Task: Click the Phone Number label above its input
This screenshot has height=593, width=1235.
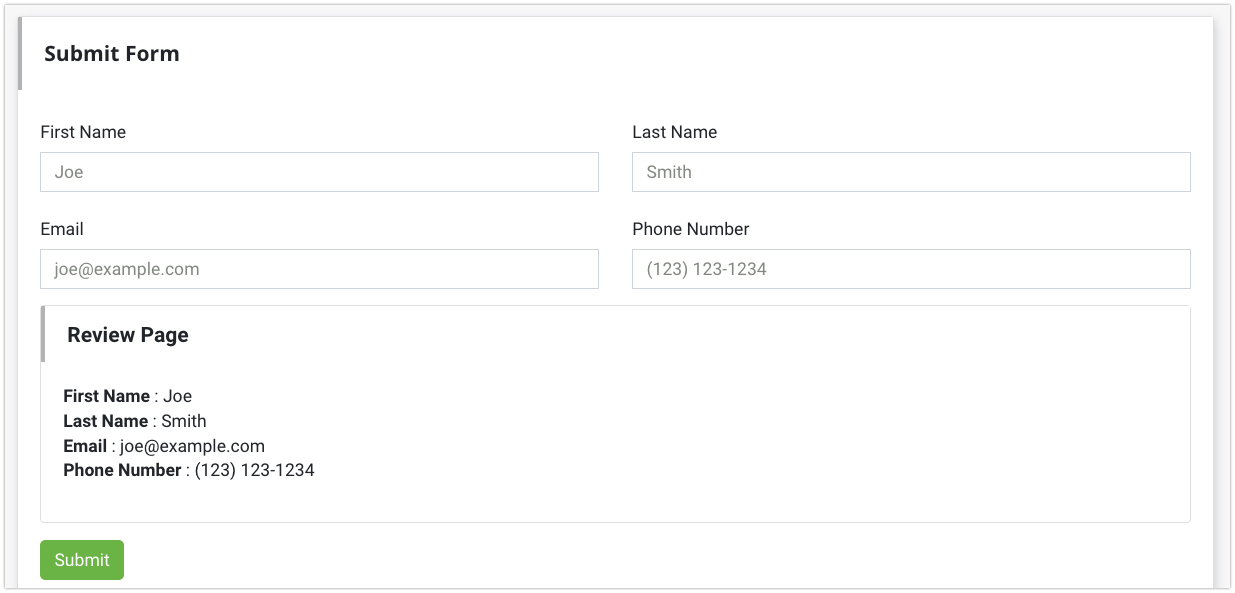Action: 691,229
